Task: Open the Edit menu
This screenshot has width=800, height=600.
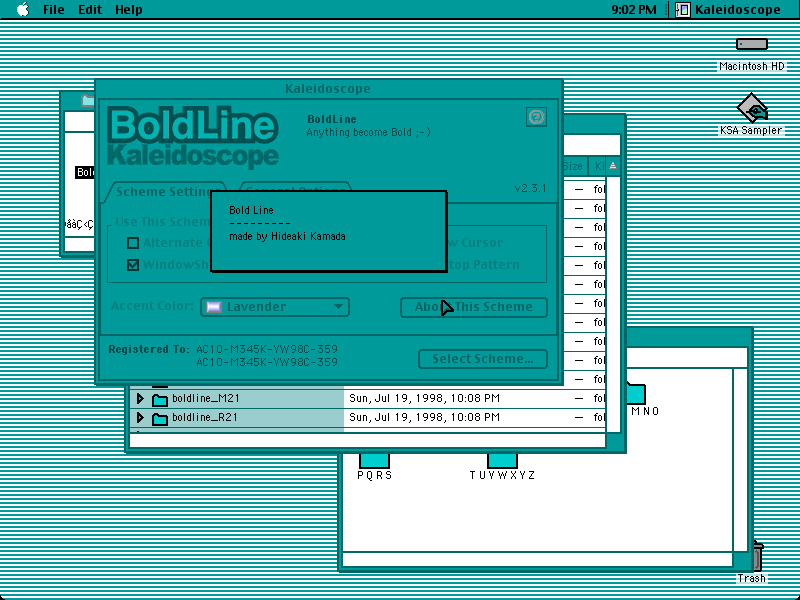Action: point(90,10)
